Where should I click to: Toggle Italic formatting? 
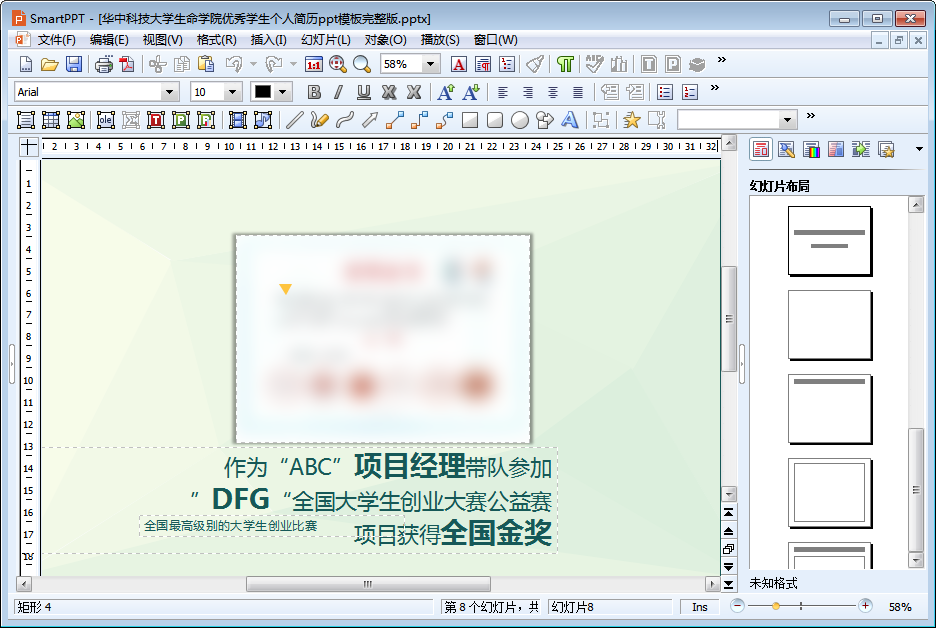[338, 92]
